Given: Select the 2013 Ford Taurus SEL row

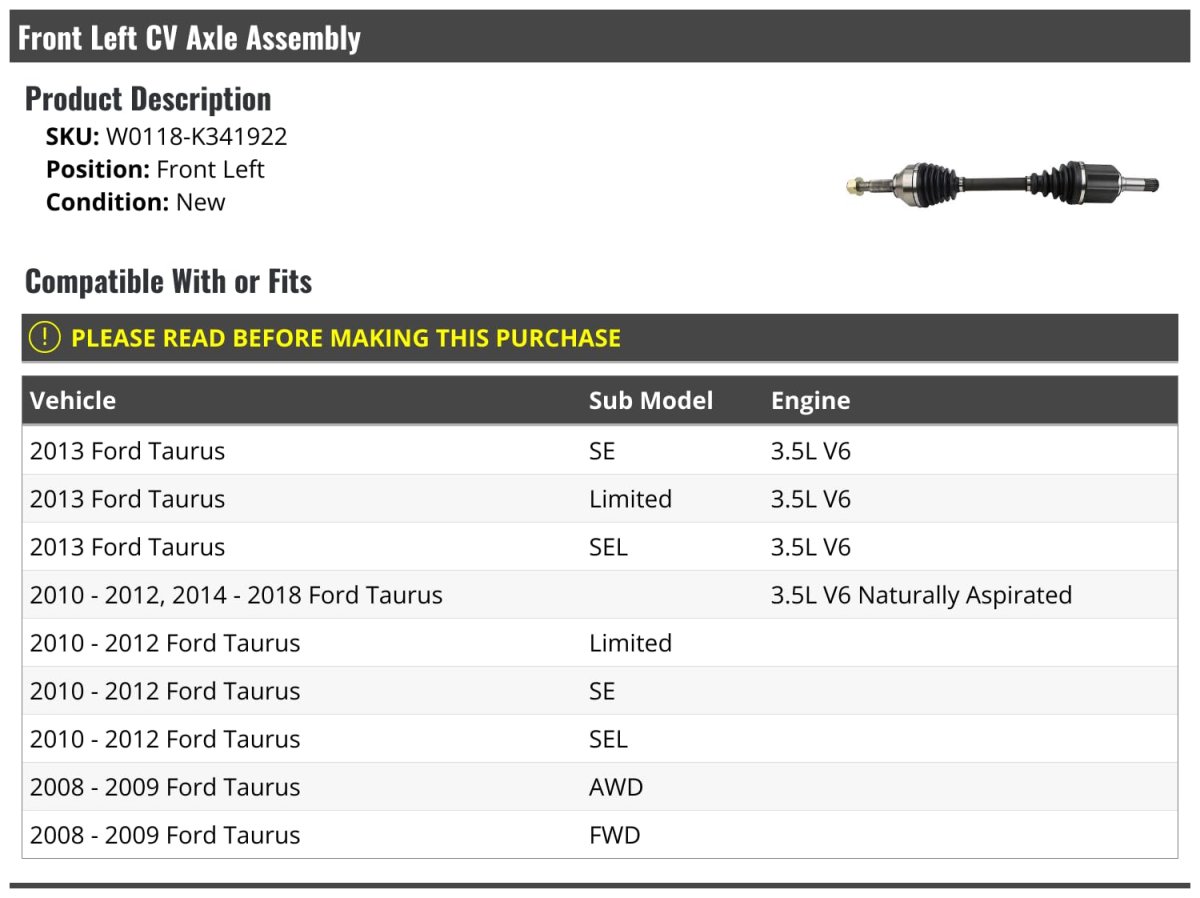Looking at the screenshot, I should (128, 547).
